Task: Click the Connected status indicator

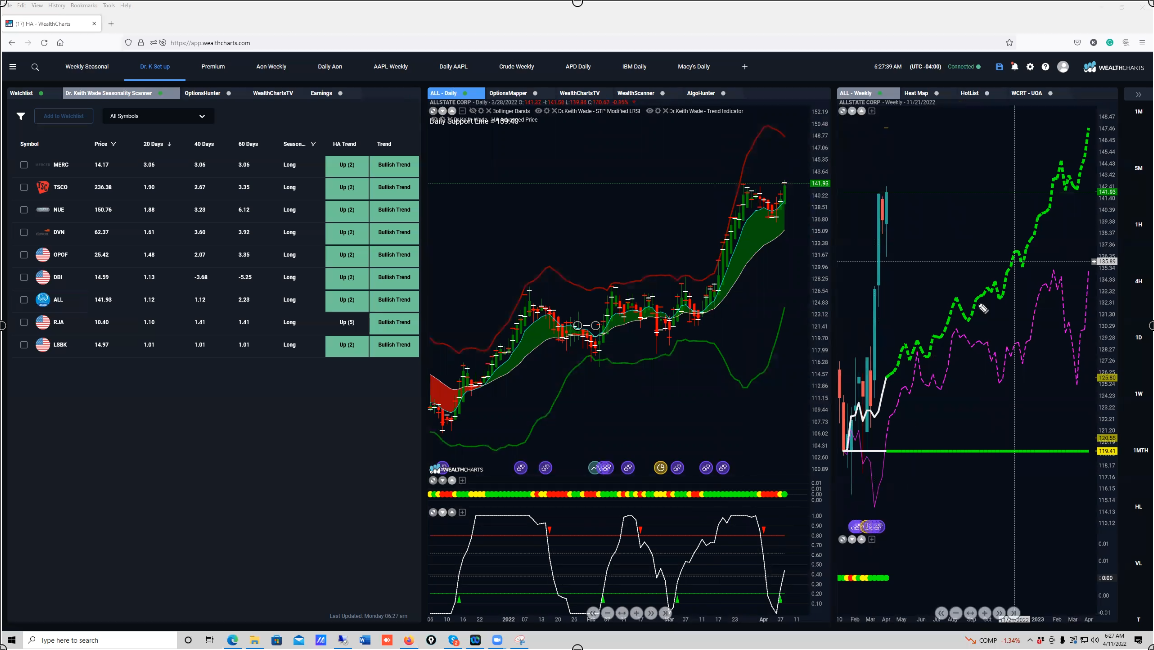Action: 963,67
